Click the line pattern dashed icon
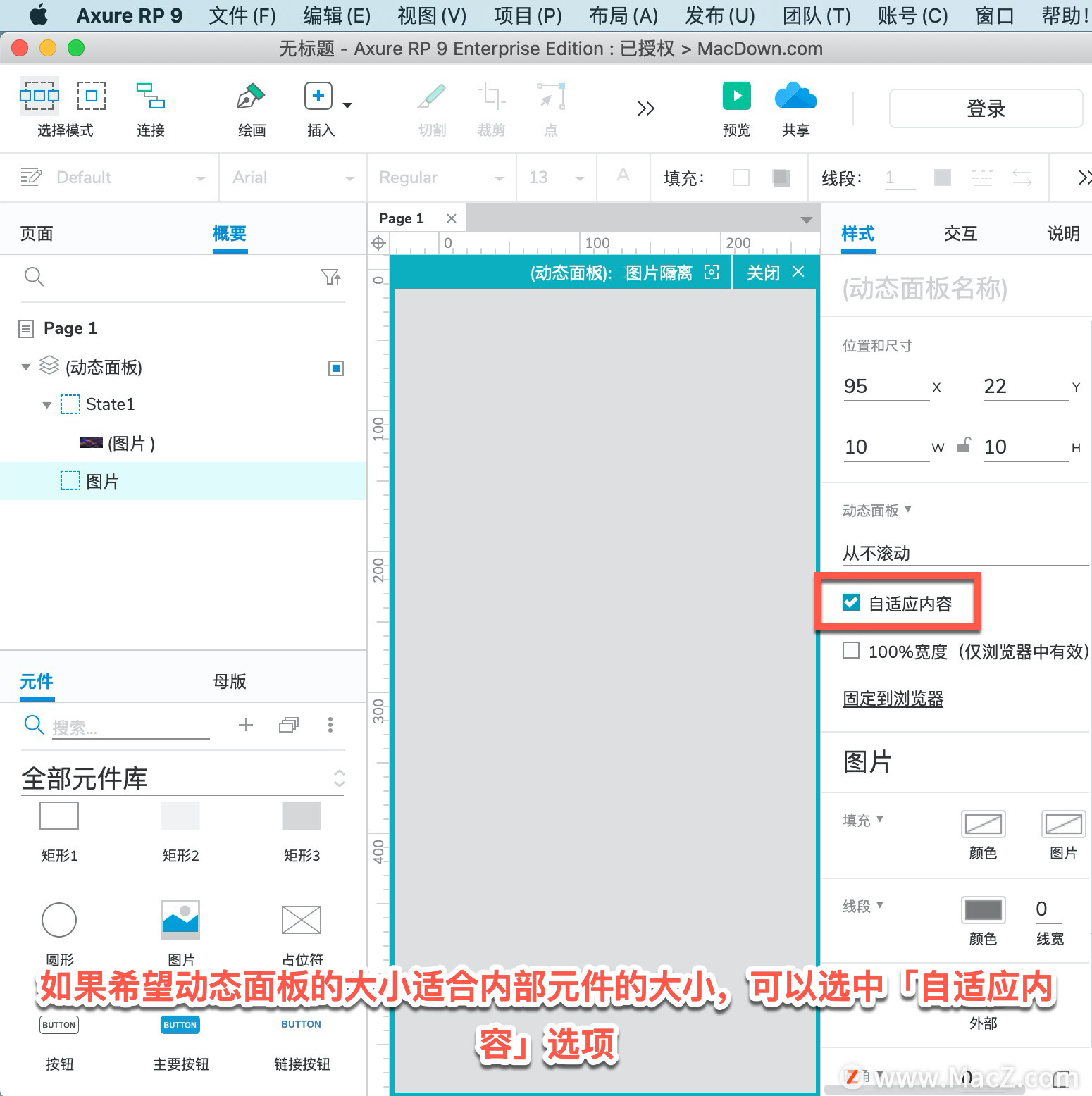 tap(982, 178)
